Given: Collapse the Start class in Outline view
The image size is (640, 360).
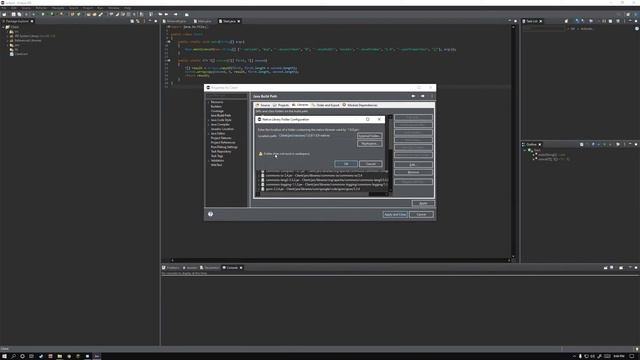Looking at the screenshot, I should [x=525, y=150].
